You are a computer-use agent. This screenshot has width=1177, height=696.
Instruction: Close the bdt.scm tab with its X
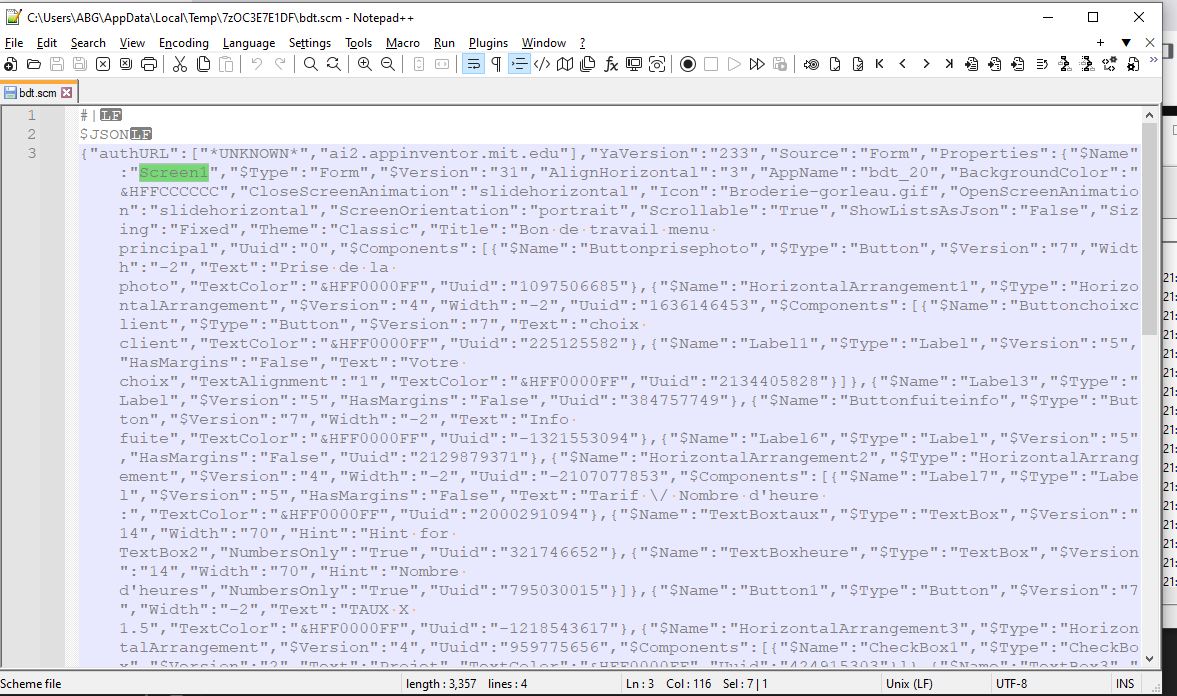coord(67,92)
